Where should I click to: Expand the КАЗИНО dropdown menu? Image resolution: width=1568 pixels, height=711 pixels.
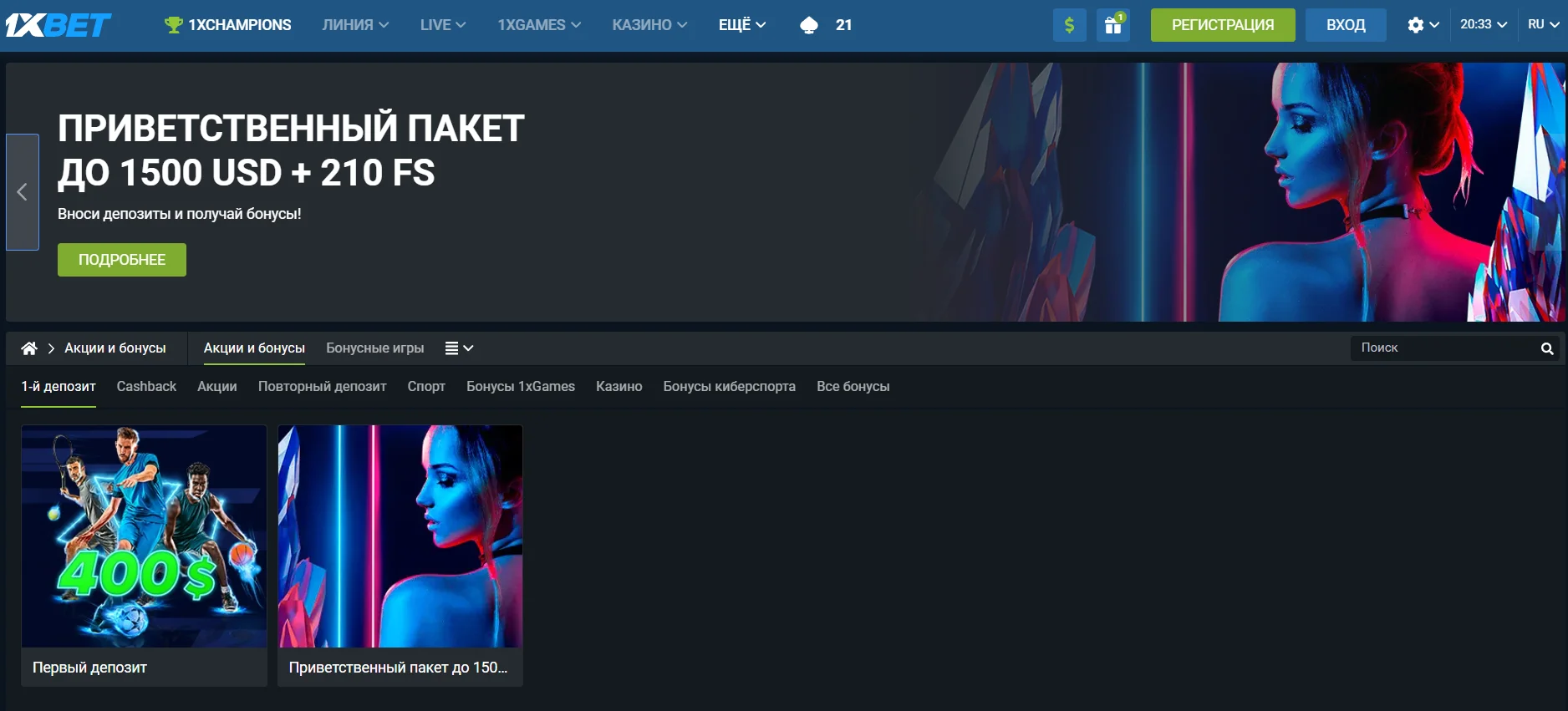(649, 25)
